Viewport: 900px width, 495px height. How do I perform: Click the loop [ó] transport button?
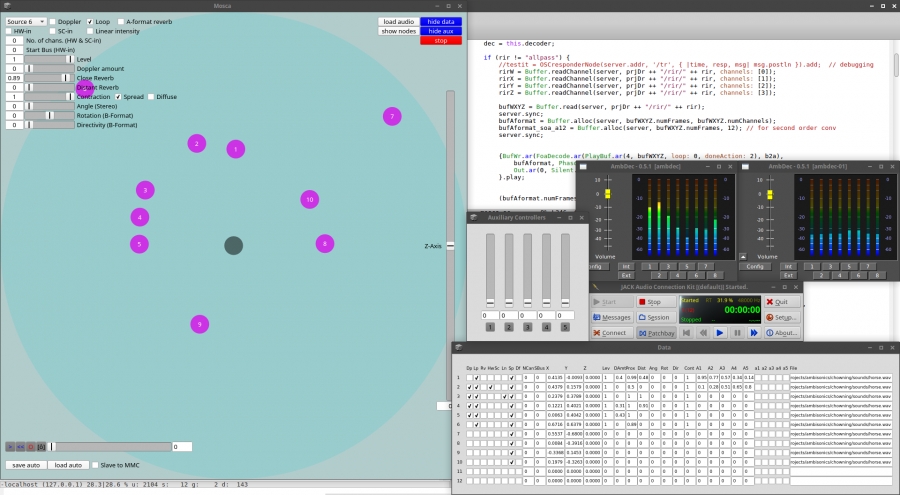click(x=41, y=447)
